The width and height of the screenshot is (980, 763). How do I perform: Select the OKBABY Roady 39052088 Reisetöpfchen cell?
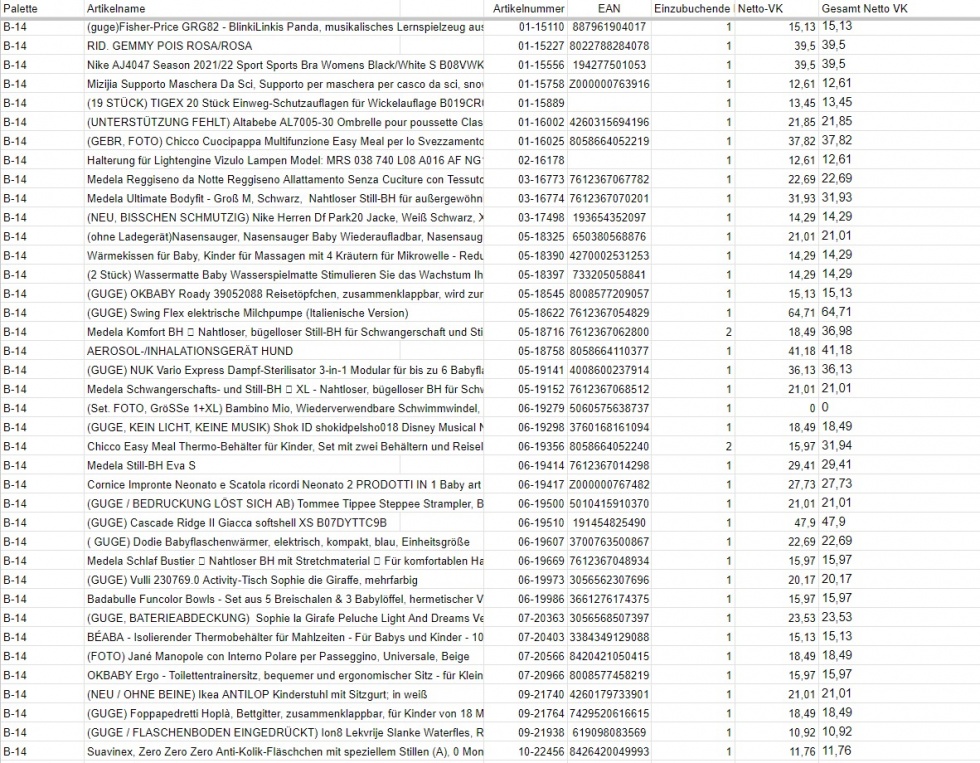[x=284, y=294]
